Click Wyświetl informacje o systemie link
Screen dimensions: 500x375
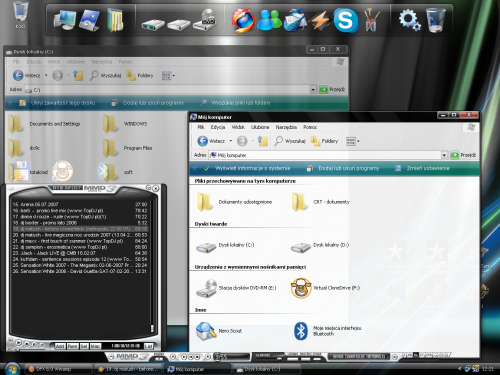pyautogui.click(x=252, y=168)
